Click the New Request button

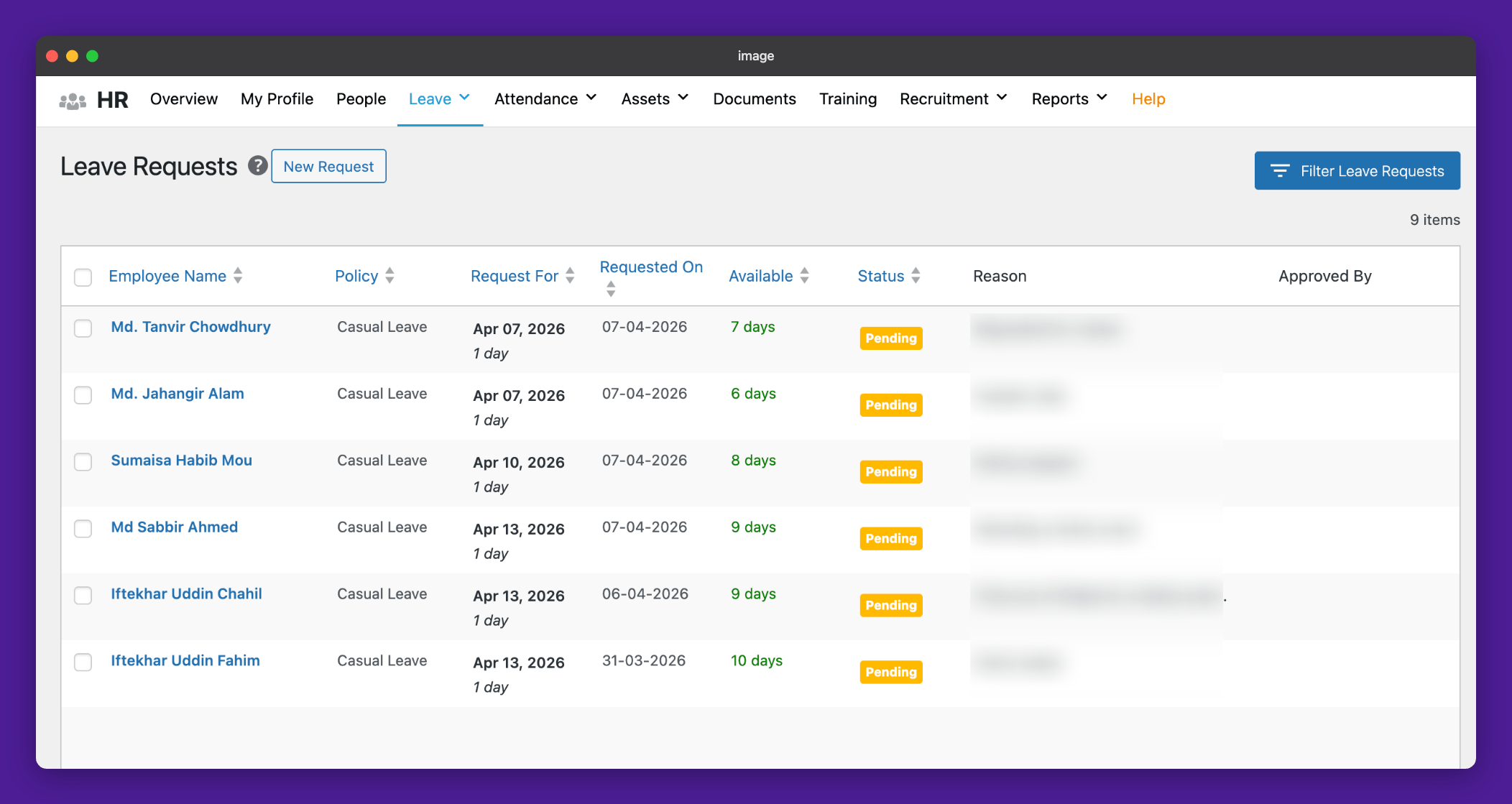328,167
